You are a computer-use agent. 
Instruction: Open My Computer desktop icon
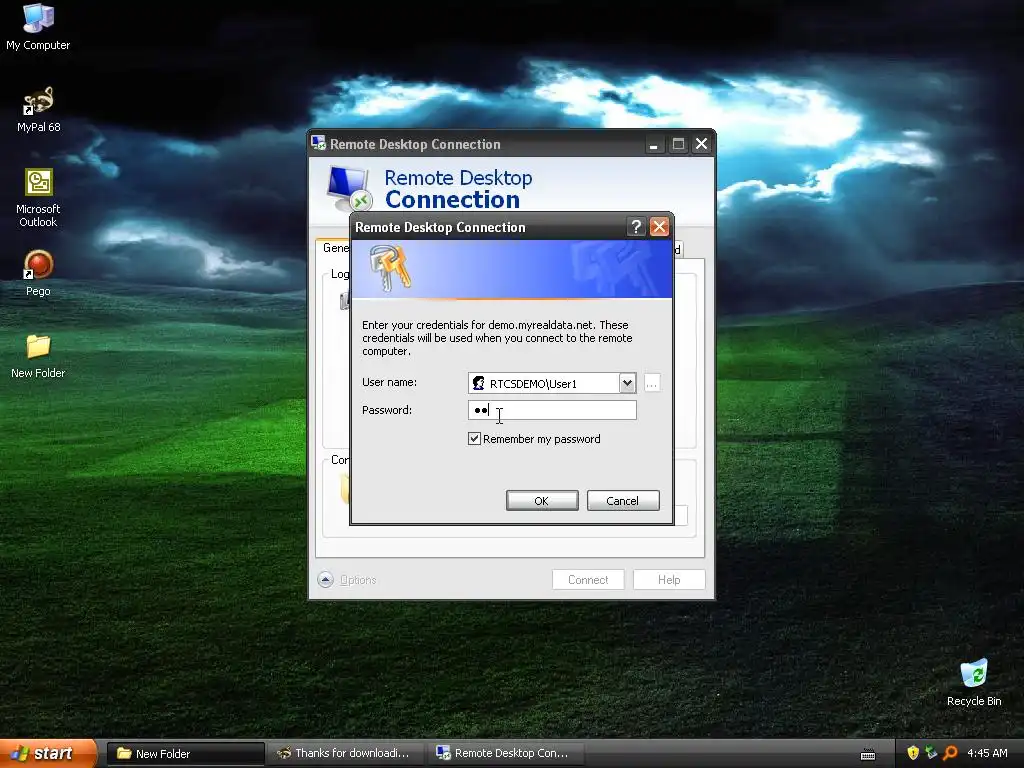pos(38,26)
